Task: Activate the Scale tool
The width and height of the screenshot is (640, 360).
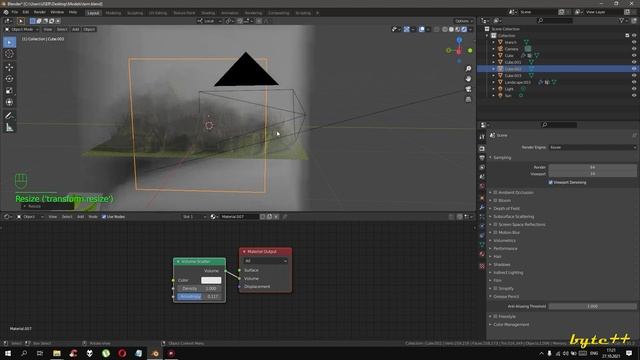Action: (9, 91)
